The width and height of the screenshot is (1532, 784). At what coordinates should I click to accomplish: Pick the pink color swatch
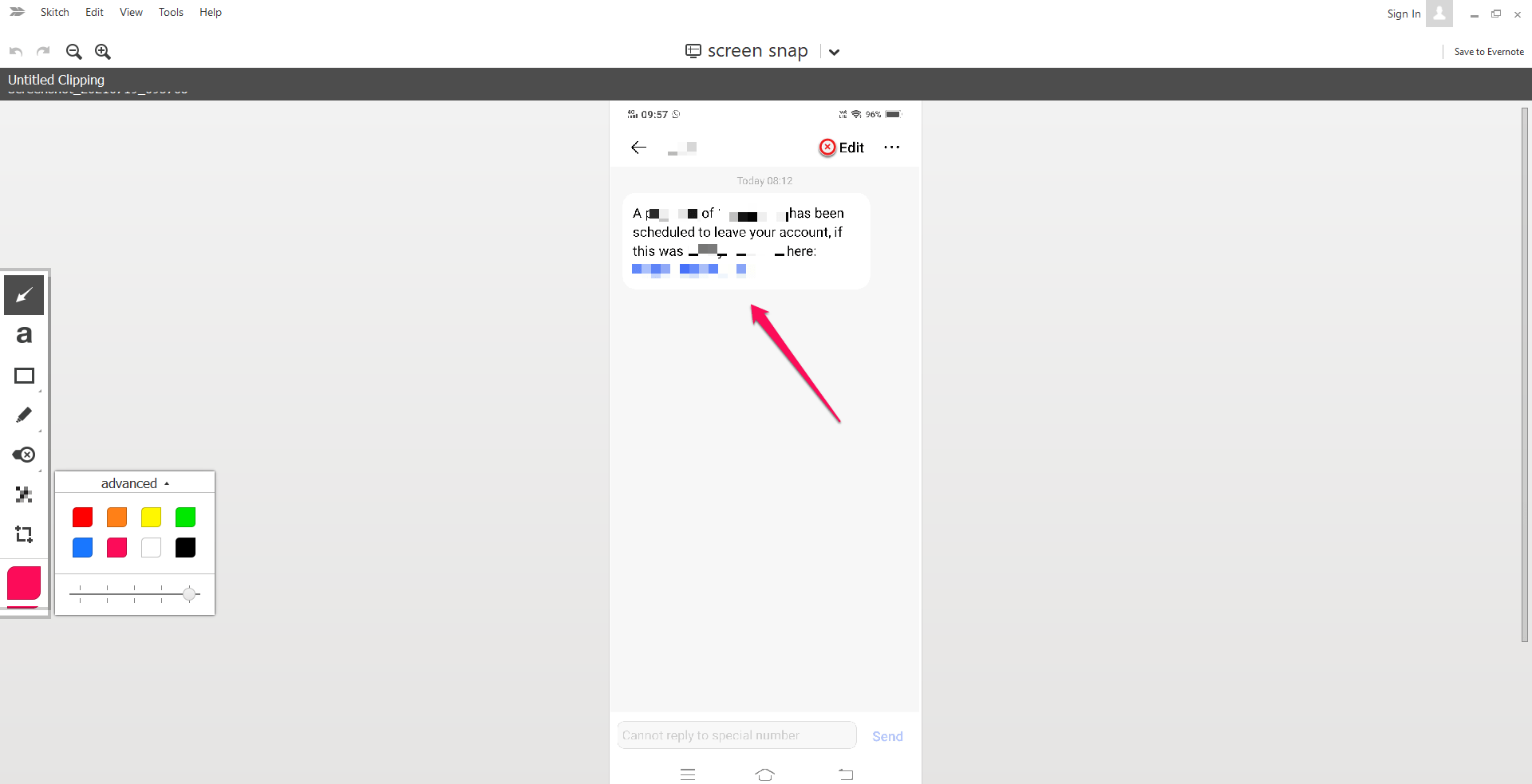pyautogui.click(x=116, y=548)
